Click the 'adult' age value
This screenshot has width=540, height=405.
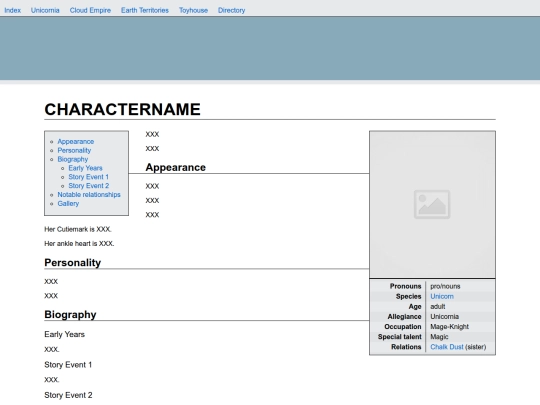(x=438, y=307)
